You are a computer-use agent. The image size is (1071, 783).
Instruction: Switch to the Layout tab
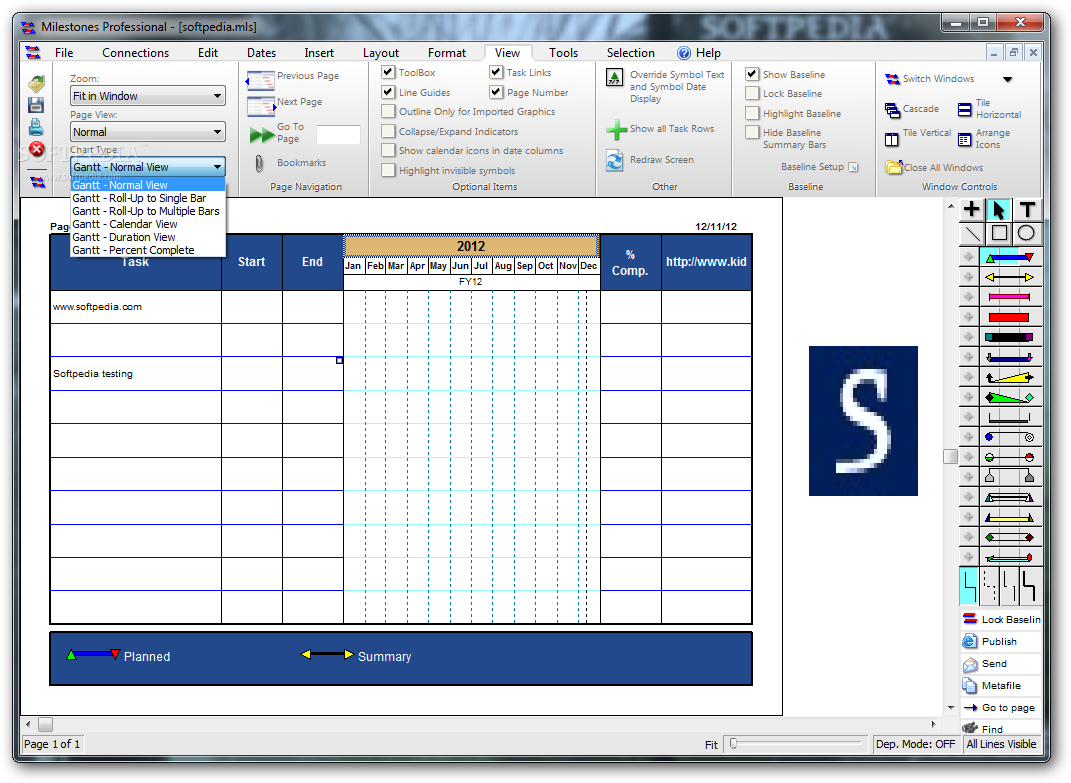click(x=381, y=53)
